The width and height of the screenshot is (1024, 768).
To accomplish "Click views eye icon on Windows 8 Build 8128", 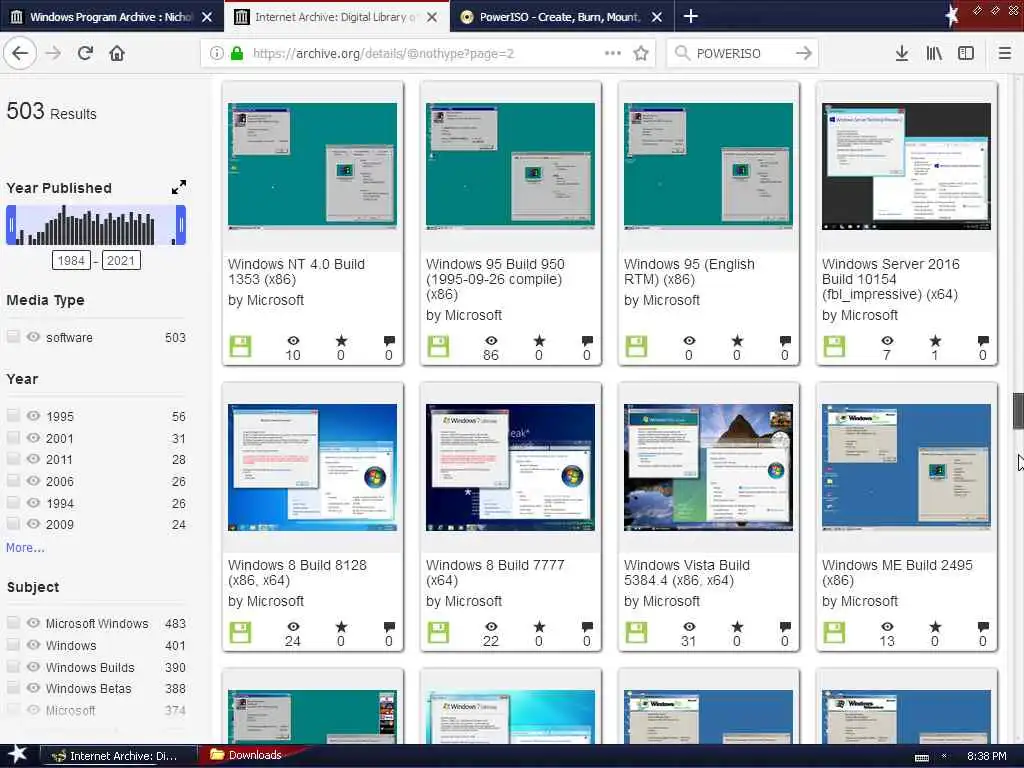I will click(293, 627).
